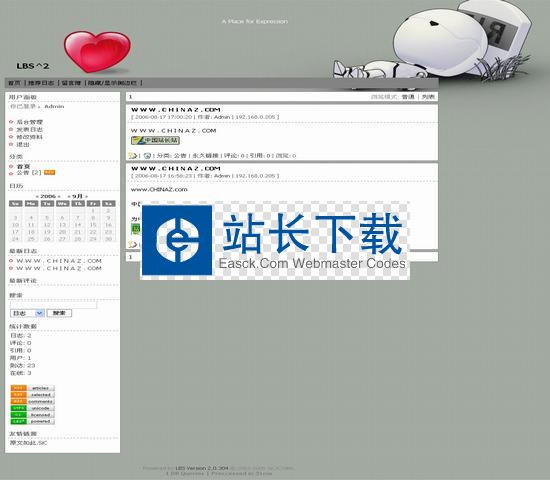550x480 pixels.
Task: Open the 日志 search type dropdown
Action: pos(27,313)
